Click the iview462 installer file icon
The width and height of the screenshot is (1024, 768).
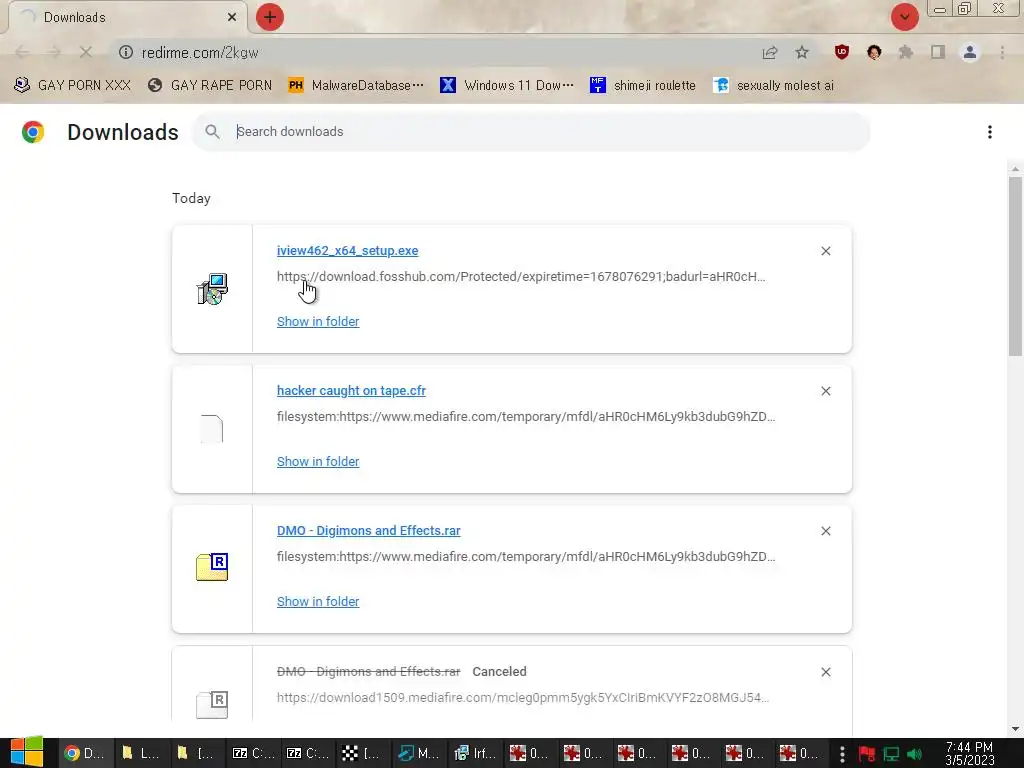coord(212,289)
